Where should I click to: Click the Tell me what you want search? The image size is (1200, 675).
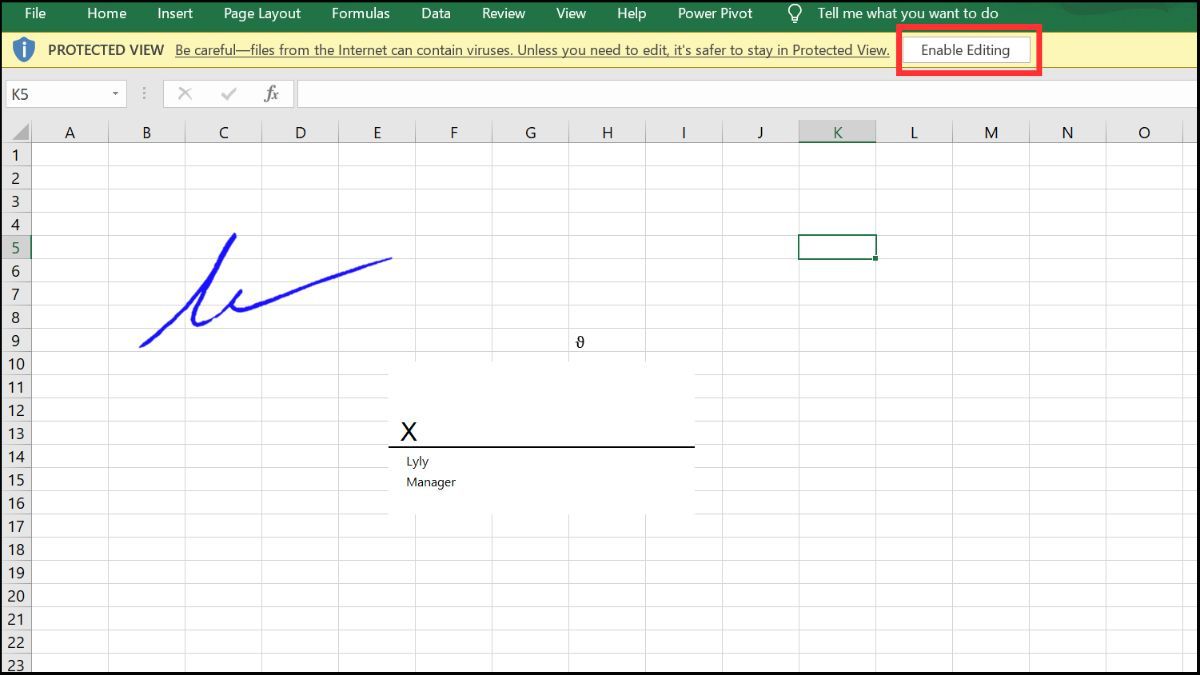(x=908, y=13)
